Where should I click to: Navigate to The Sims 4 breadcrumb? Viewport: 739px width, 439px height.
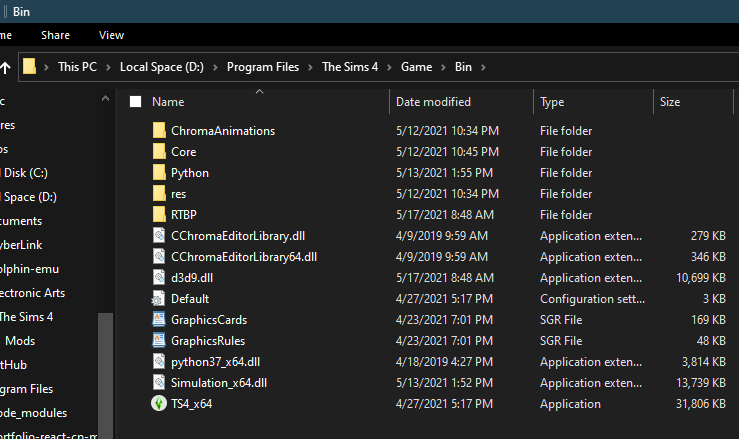tap(350, 67)
